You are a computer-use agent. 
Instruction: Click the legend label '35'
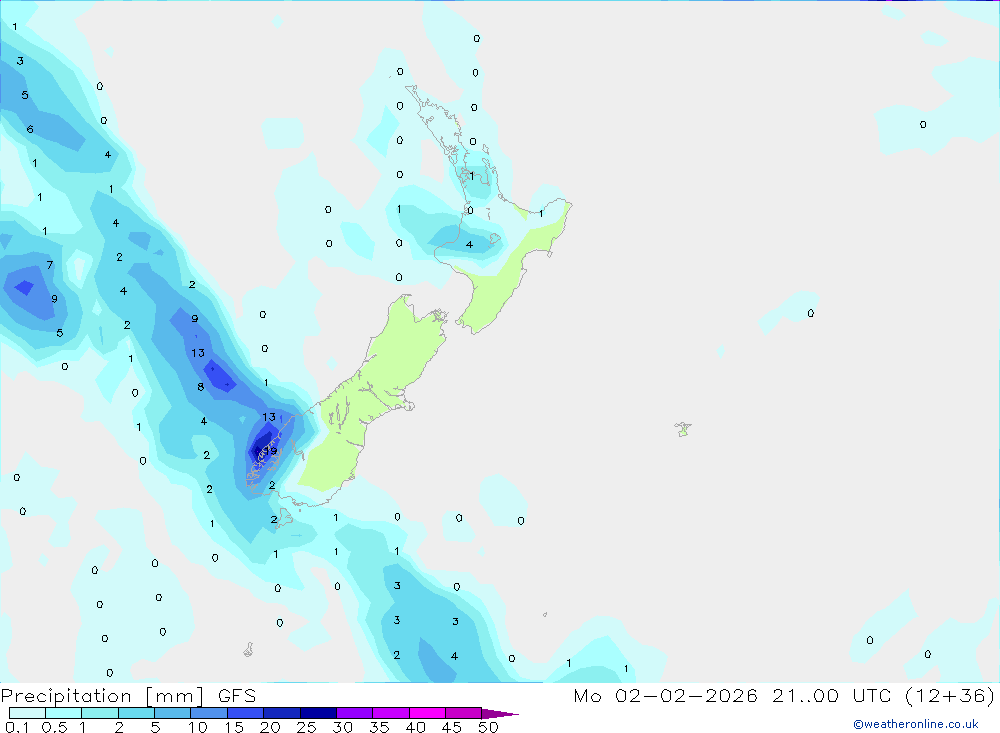pos(379,727)
